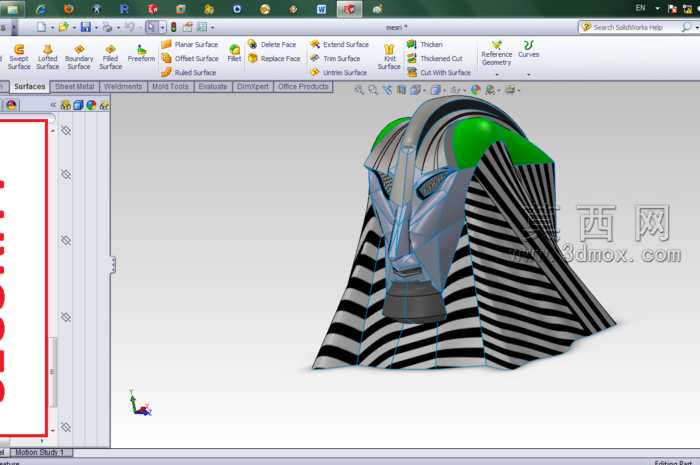Click the New document icon
700x465 pixels.
(x=41, y=27)
